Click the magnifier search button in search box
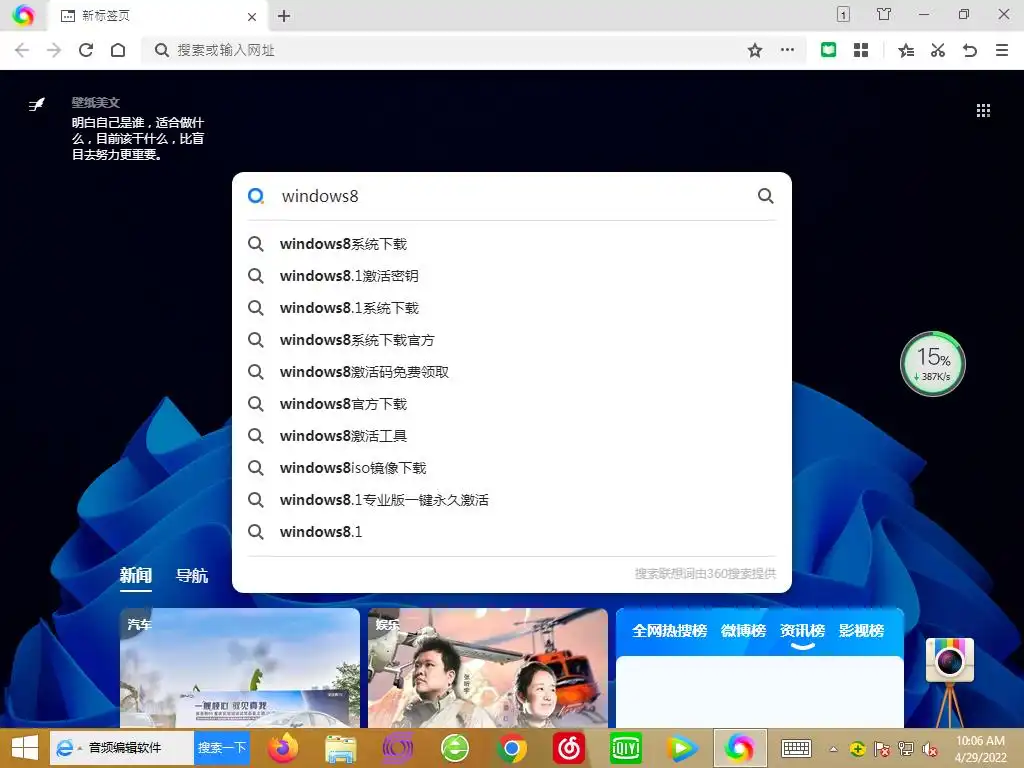 [765, 196]
